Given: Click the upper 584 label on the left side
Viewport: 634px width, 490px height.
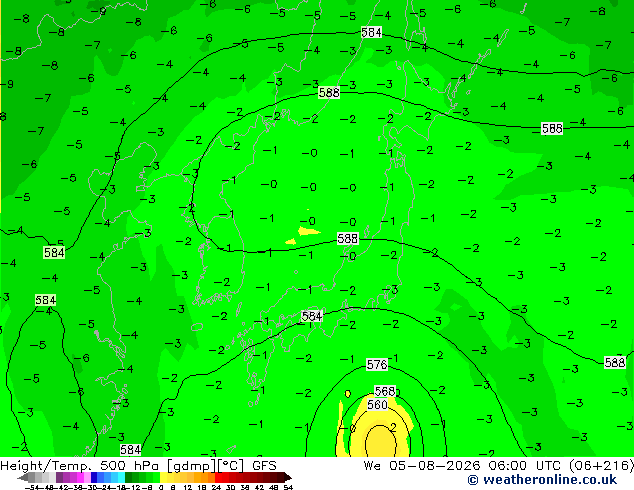Looking at the screenshot, I should (54, 253).
